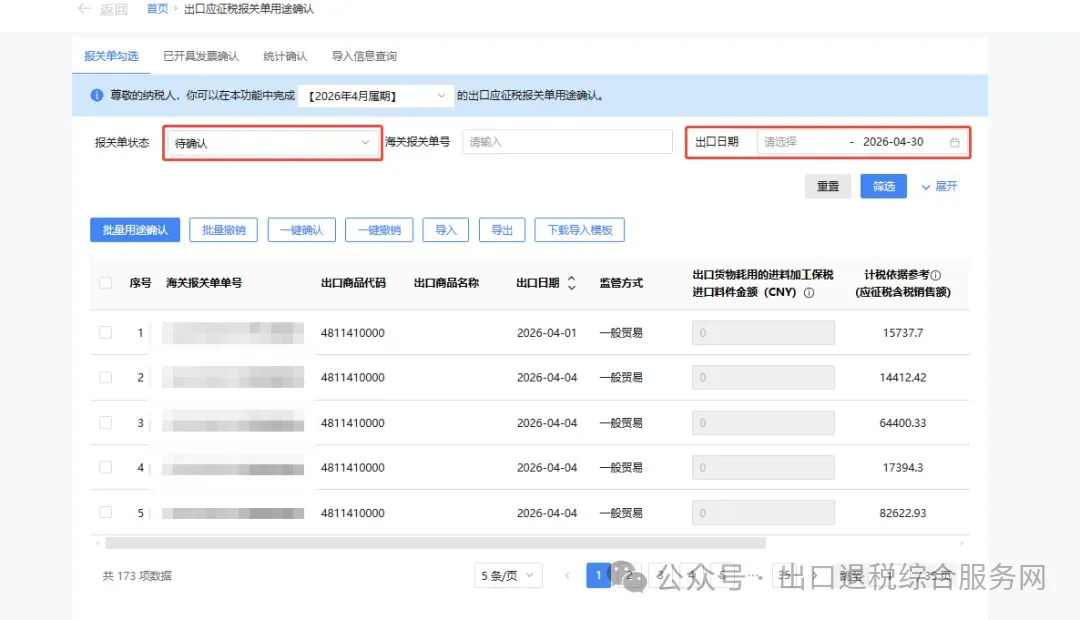Check the box for row 序号 3
Viewport: 1080px width, 620px height.
(105, 422)
